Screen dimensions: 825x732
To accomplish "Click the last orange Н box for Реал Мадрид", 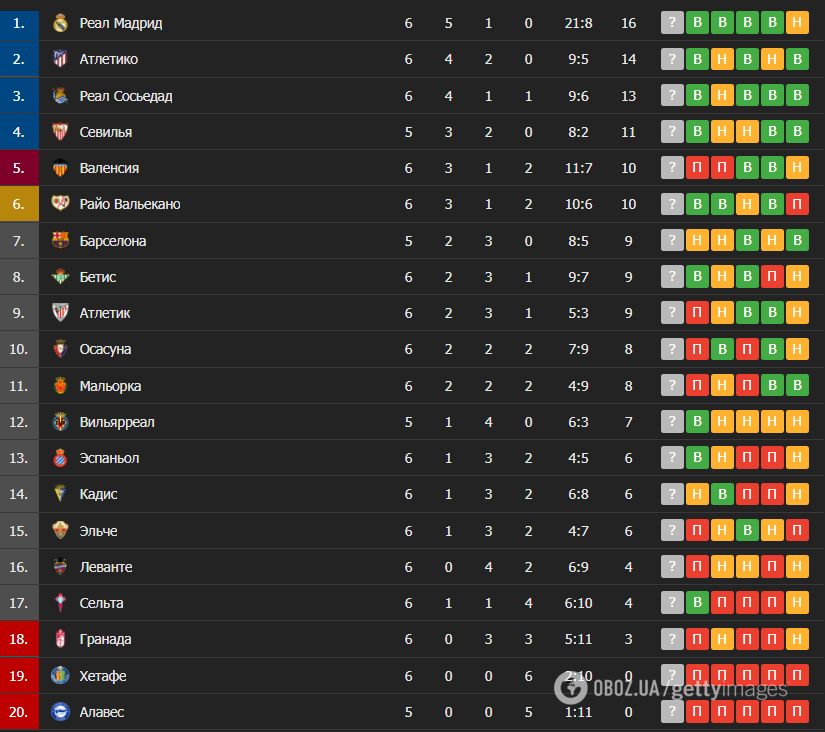I will click(797, 23).
